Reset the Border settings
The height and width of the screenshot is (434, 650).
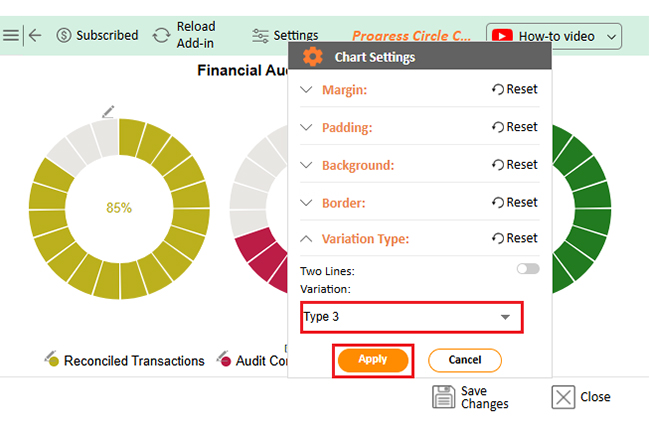click(x=514, y=202)
